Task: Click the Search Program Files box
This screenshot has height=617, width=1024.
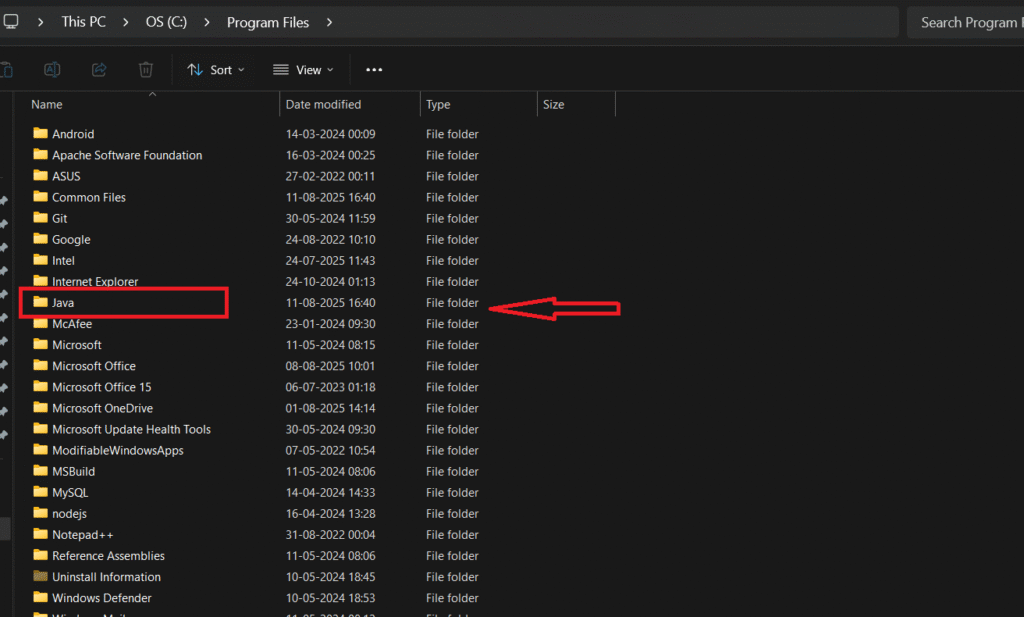Action: [x=965, y=22]
